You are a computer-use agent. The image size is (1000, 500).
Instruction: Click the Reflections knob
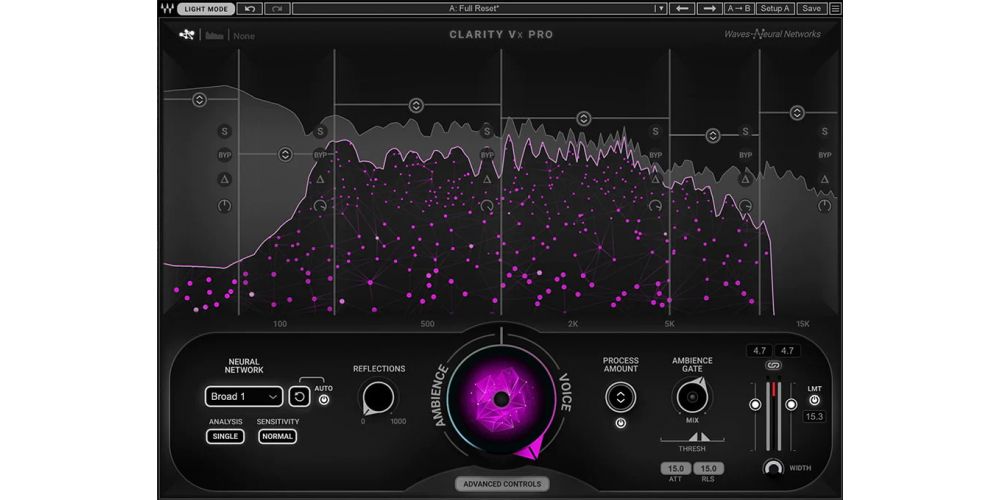click(378, 398)
